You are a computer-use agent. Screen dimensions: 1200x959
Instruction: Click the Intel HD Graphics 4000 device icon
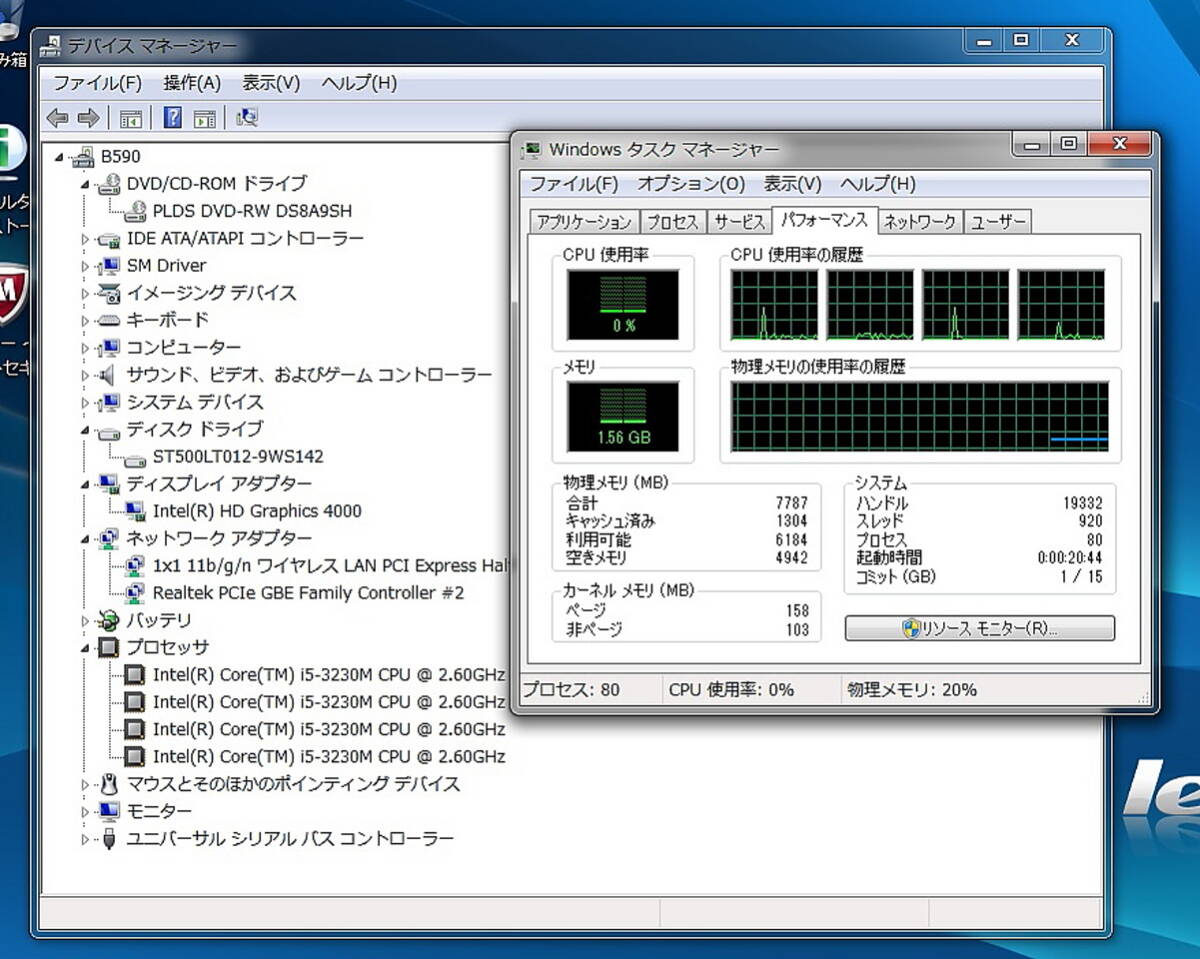135,511
